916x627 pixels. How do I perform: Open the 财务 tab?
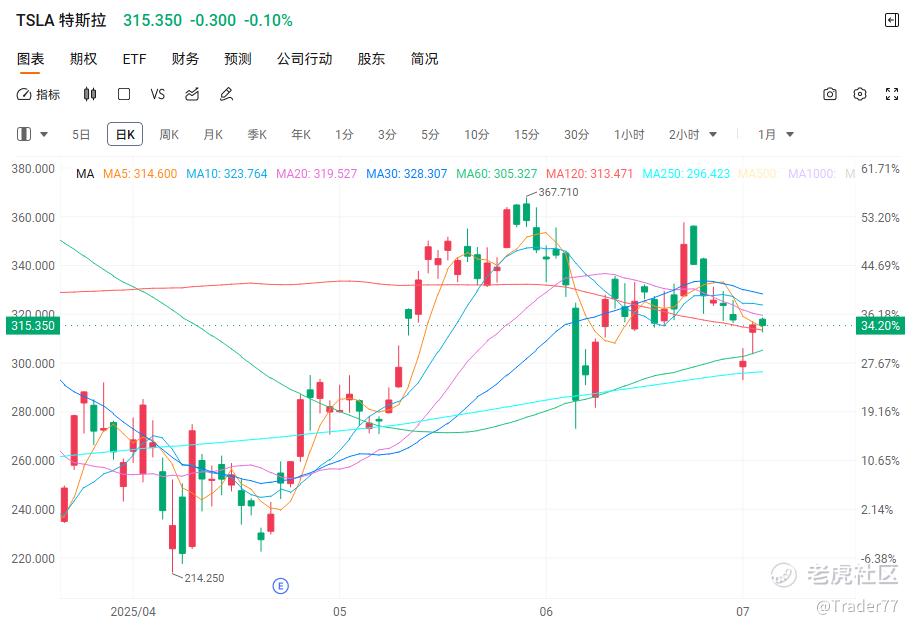tap(185, 59)
